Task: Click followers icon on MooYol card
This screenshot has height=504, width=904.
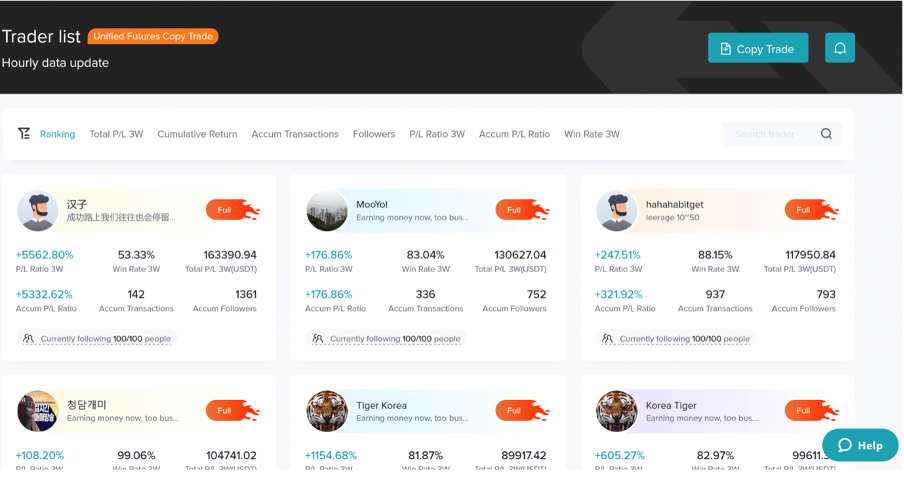Action: [x=318, y=338]
